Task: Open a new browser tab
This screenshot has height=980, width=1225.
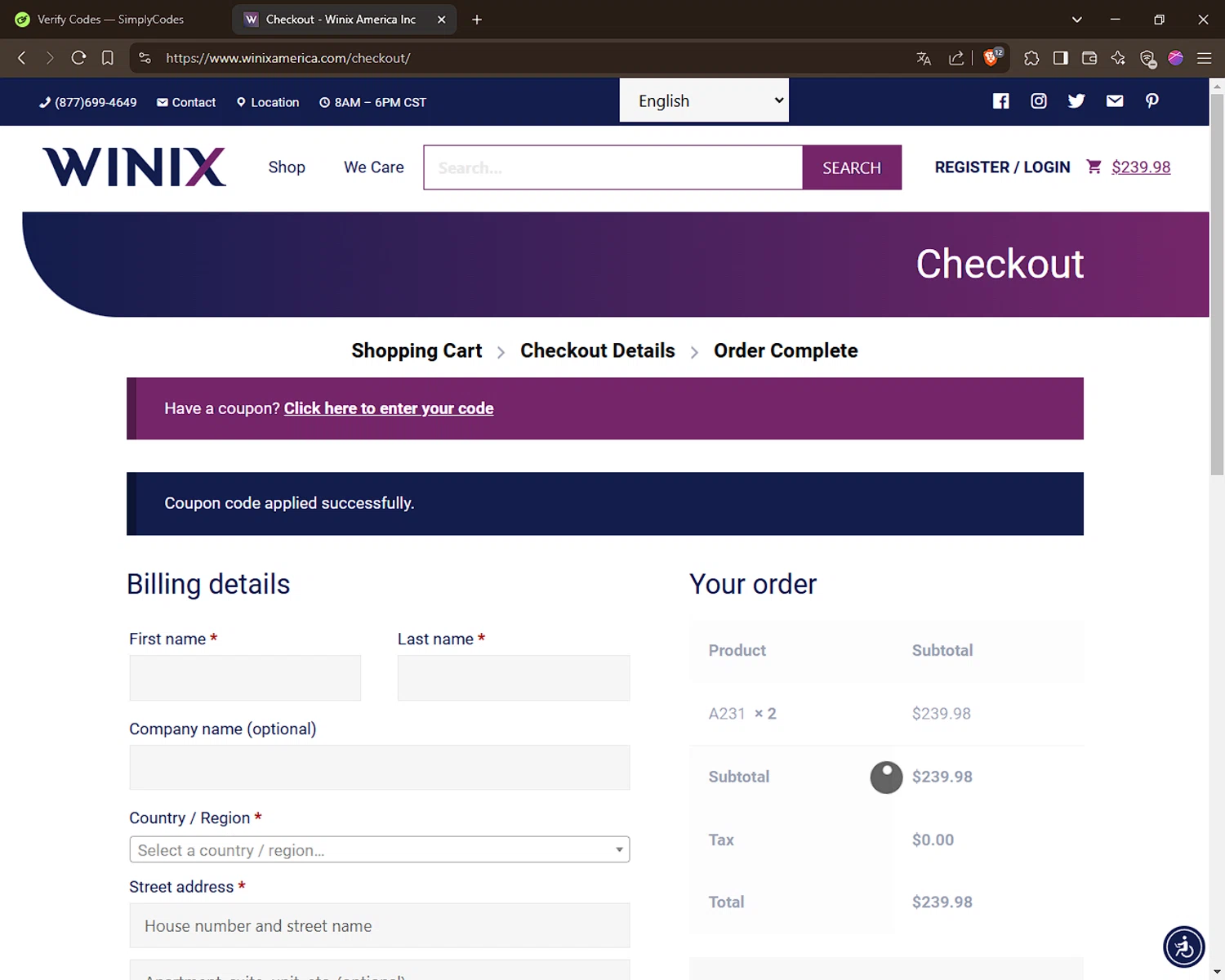Action: [477, 20]
